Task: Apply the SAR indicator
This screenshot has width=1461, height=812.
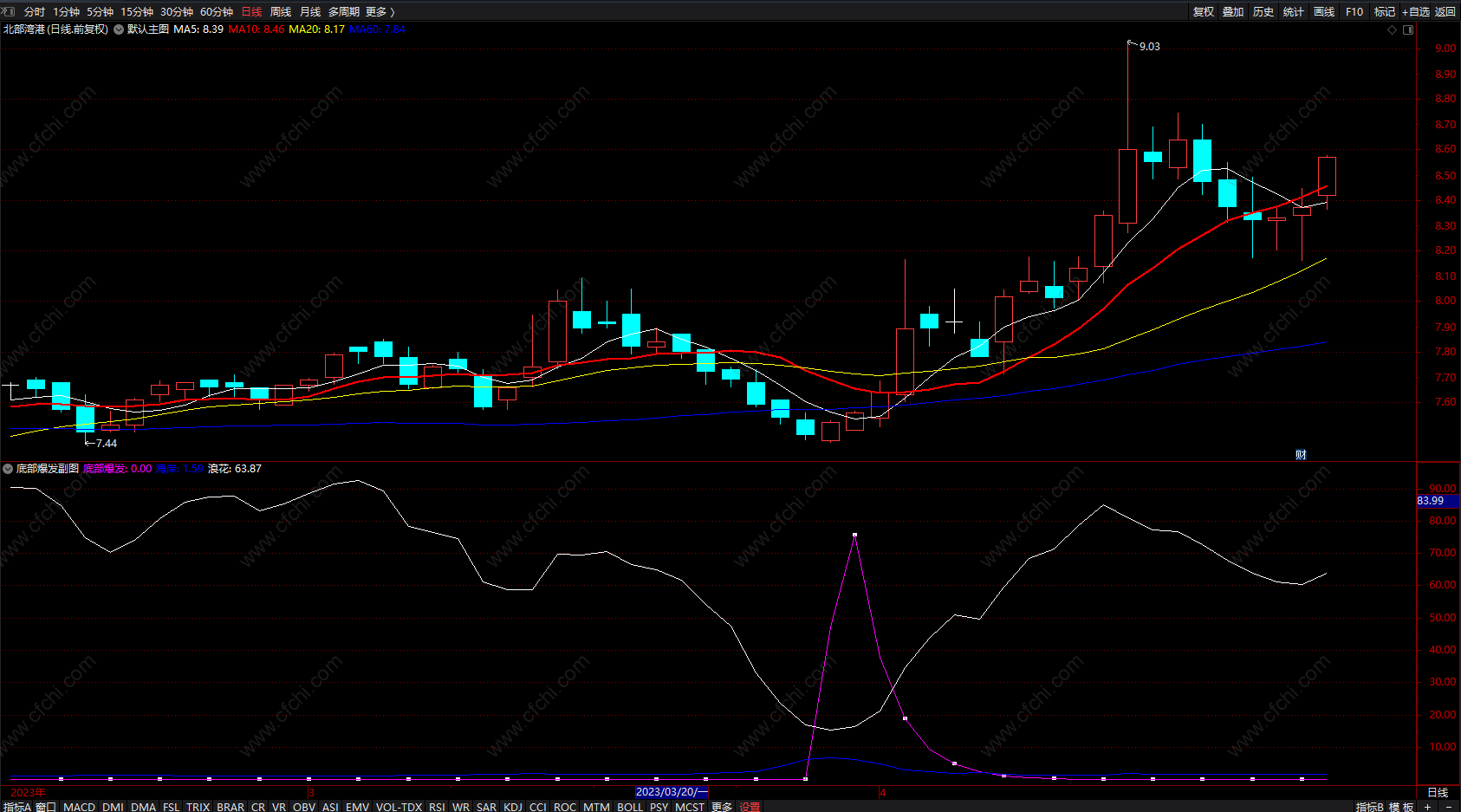Action: point(486,807)
